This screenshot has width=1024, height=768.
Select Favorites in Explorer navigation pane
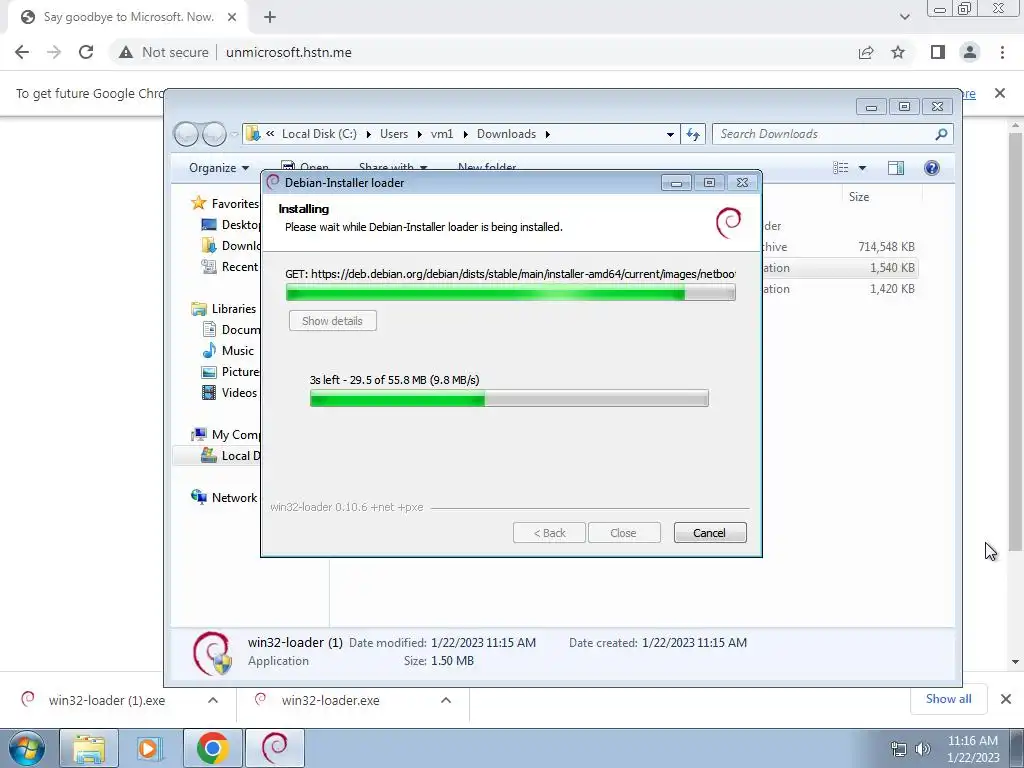click(x=226, y=204)
